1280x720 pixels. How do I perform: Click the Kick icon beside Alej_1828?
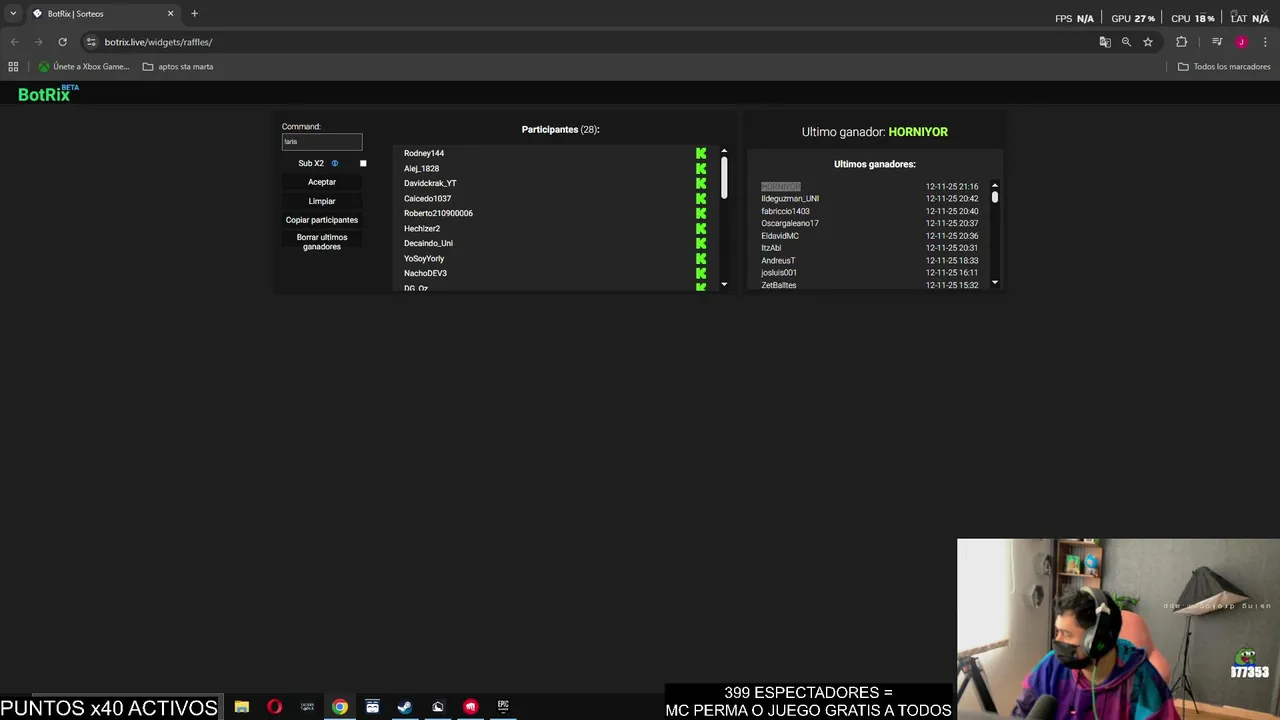click(x=701, y=168)
